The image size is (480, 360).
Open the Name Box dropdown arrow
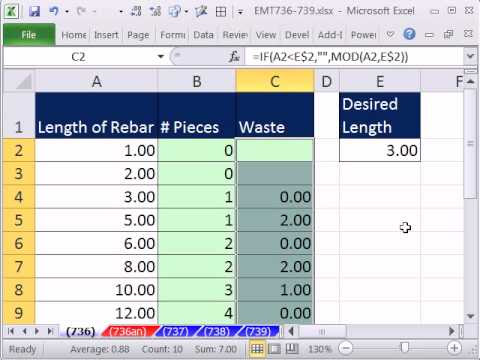(161, 57)
